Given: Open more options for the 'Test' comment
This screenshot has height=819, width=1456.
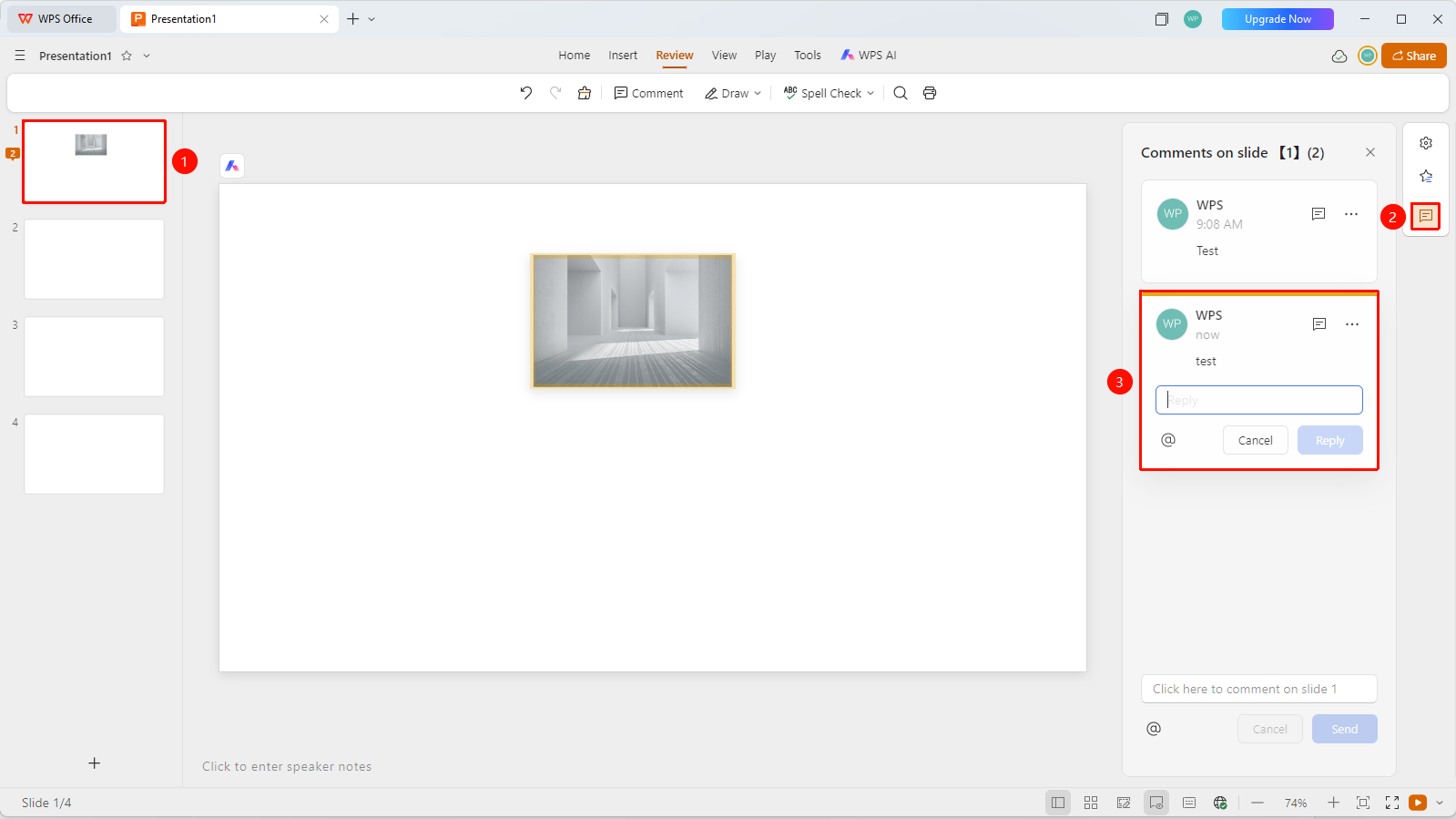Looking at the screenshot, I should pos(1351,214).
